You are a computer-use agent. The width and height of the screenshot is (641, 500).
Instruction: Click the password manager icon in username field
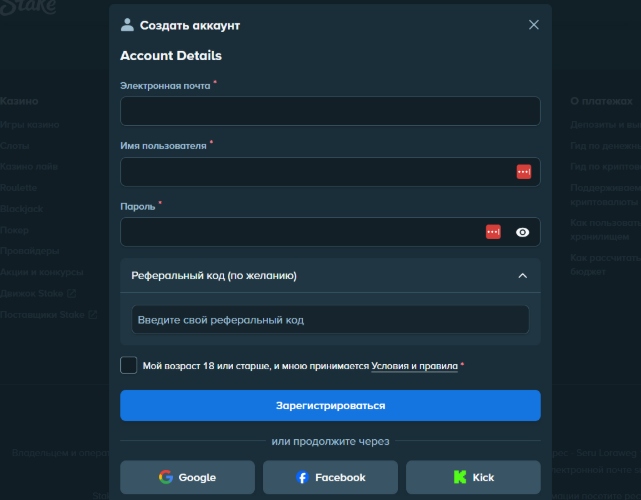pyautogui.click(x=524, y=172)
